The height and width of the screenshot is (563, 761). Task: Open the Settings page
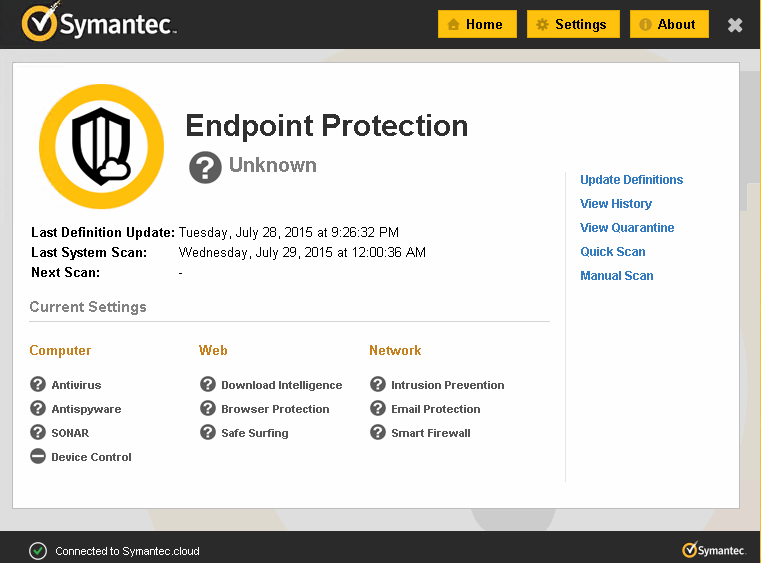click(x=573, y=24)
